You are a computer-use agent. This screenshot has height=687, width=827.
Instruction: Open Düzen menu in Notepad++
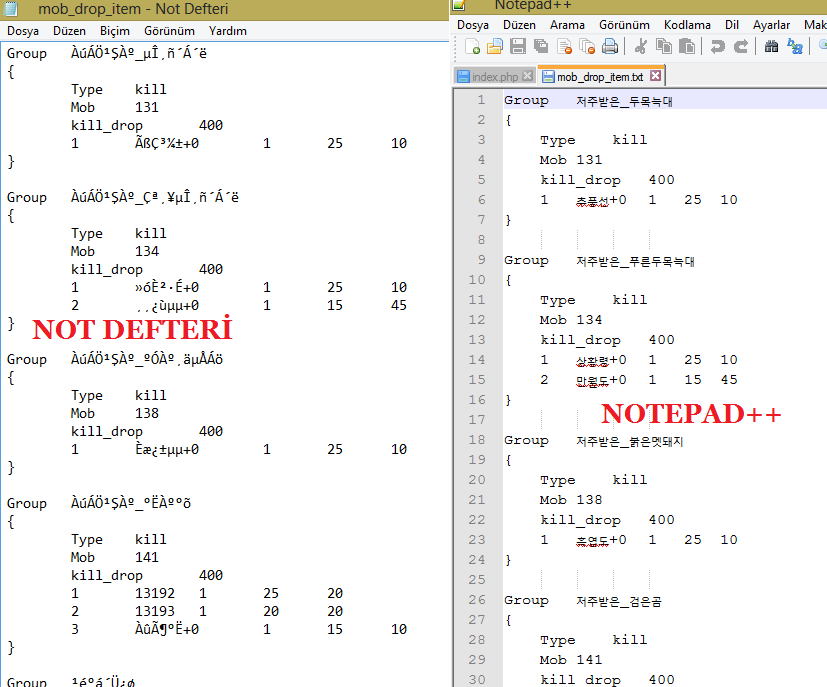click(519, 25)
